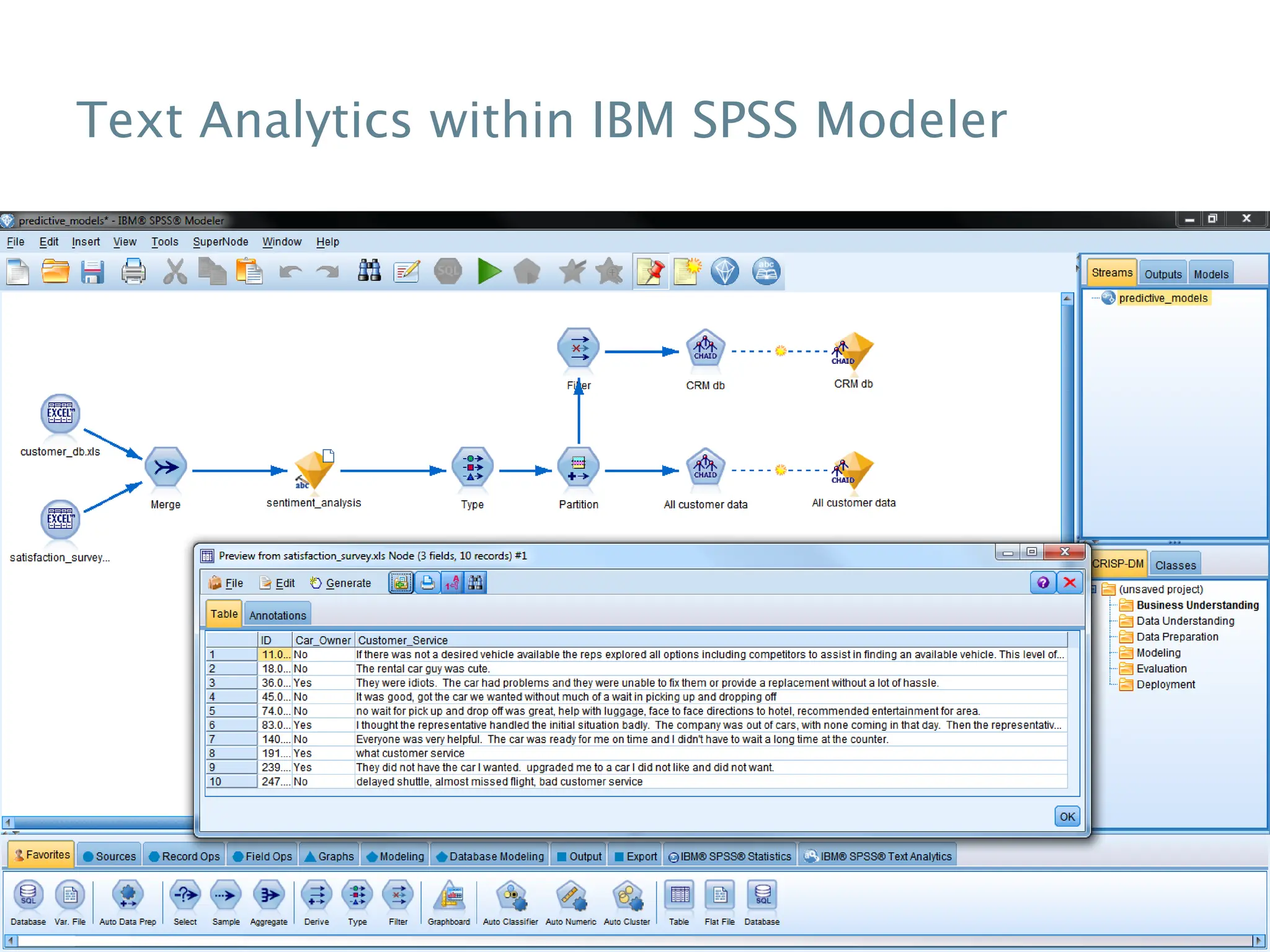1270x952 pixels.
Task: Open the SuperNode menu
Action: point(220,242)
